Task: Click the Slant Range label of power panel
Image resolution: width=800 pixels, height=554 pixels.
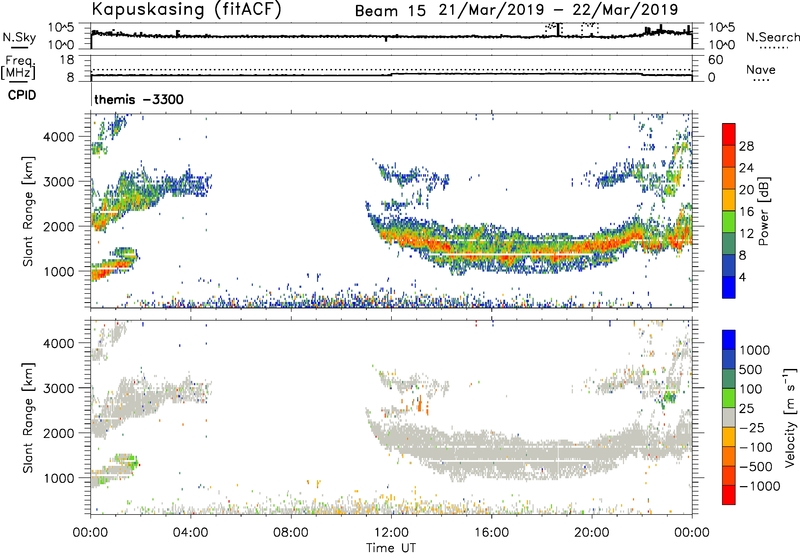Action: point(28,211)
